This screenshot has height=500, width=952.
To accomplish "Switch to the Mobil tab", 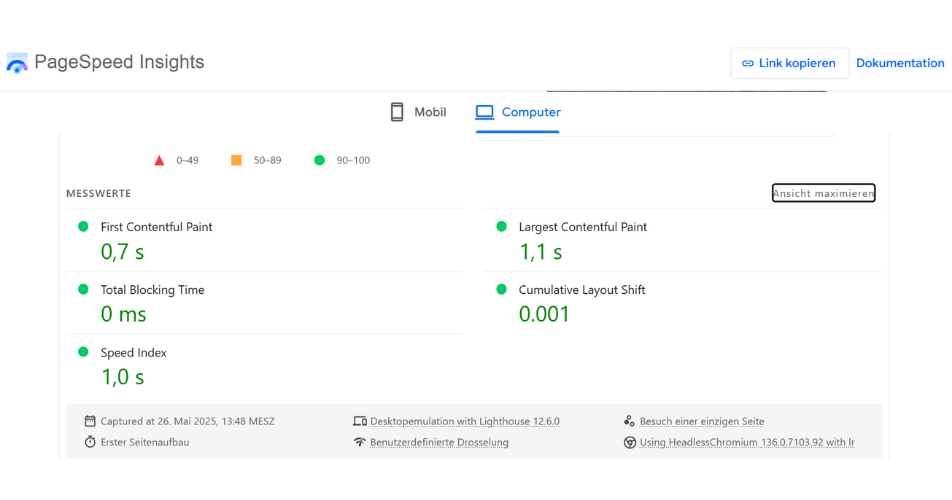I will point(418,112).
